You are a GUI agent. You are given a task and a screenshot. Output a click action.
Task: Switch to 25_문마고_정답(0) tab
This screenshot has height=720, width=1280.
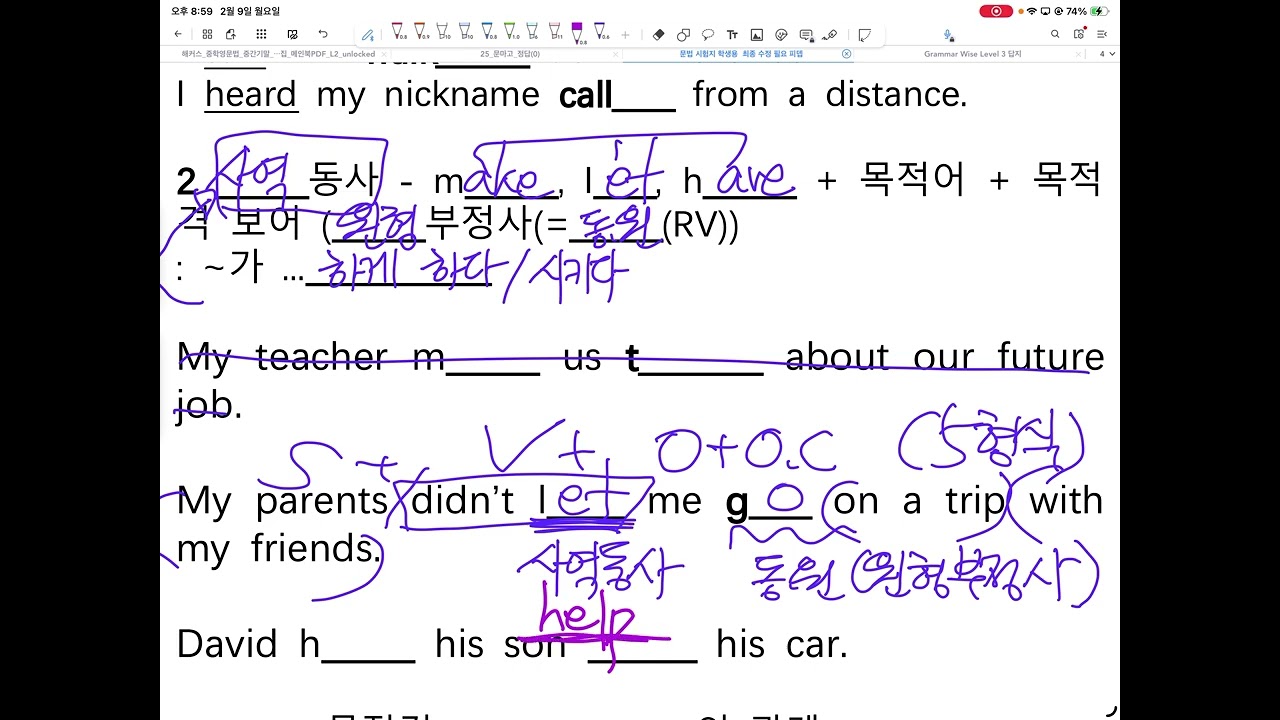coord(510,54)
